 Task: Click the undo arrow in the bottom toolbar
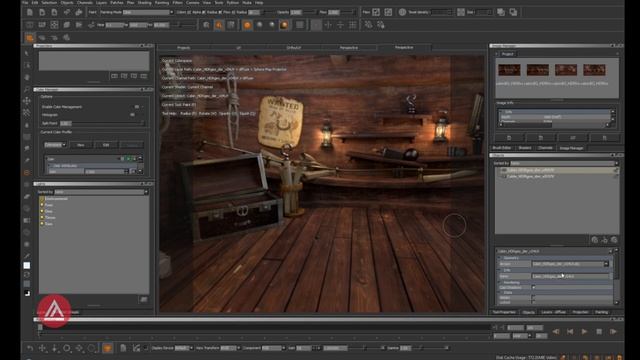click(x=30, y=348)
